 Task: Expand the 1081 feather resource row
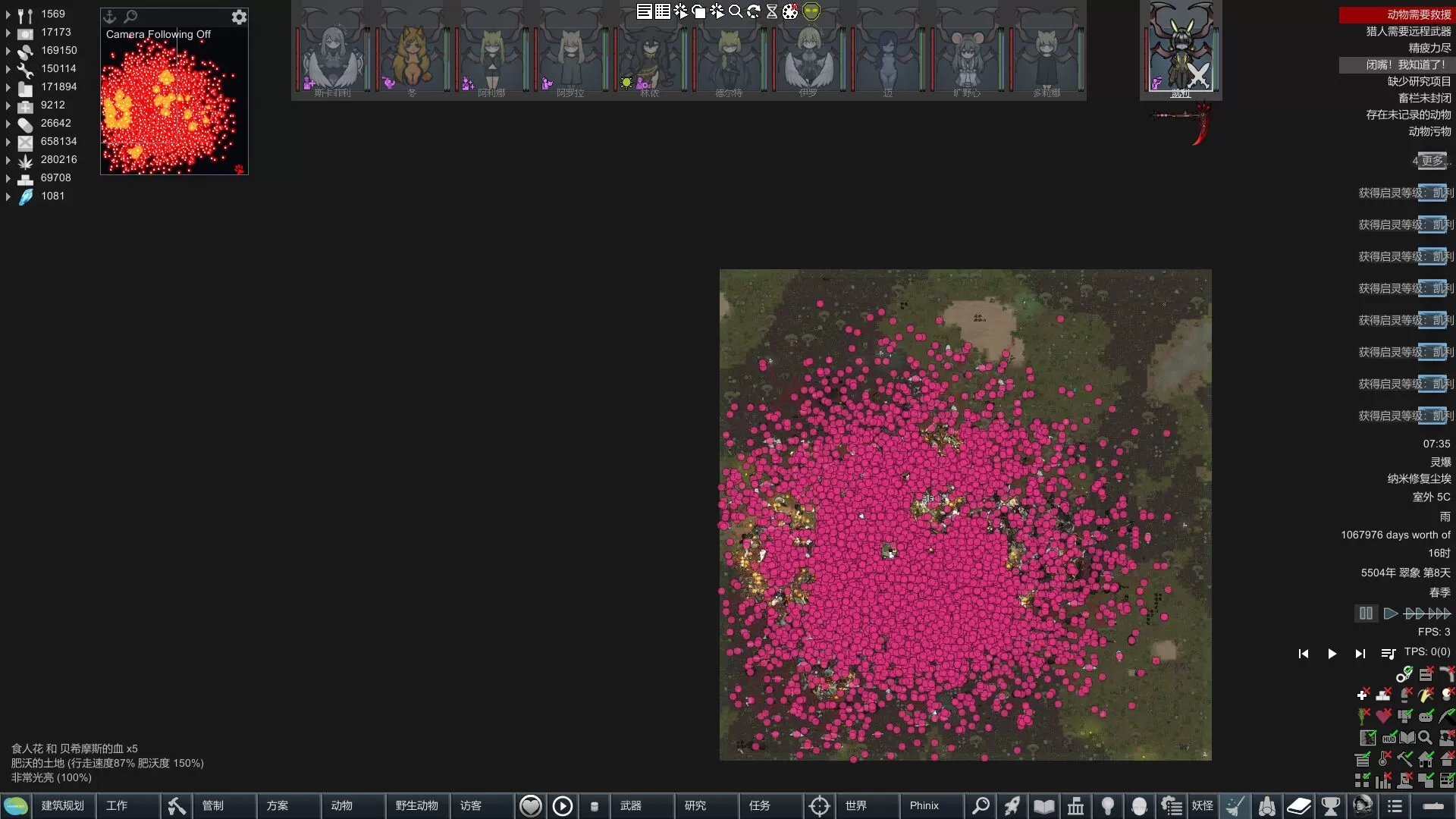(x=8, y=196)
